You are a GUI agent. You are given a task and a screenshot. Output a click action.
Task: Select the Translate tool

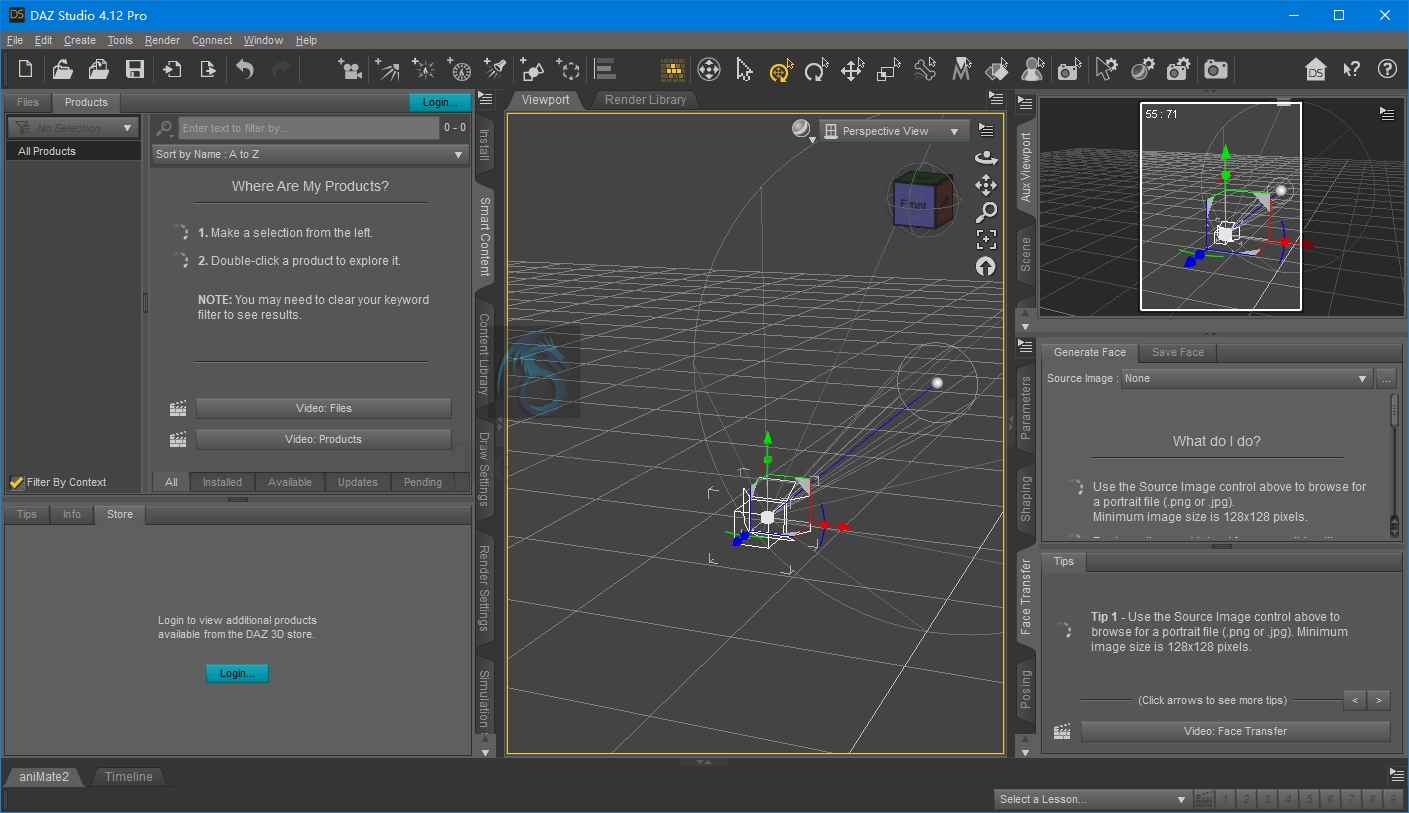coord(852,69)
